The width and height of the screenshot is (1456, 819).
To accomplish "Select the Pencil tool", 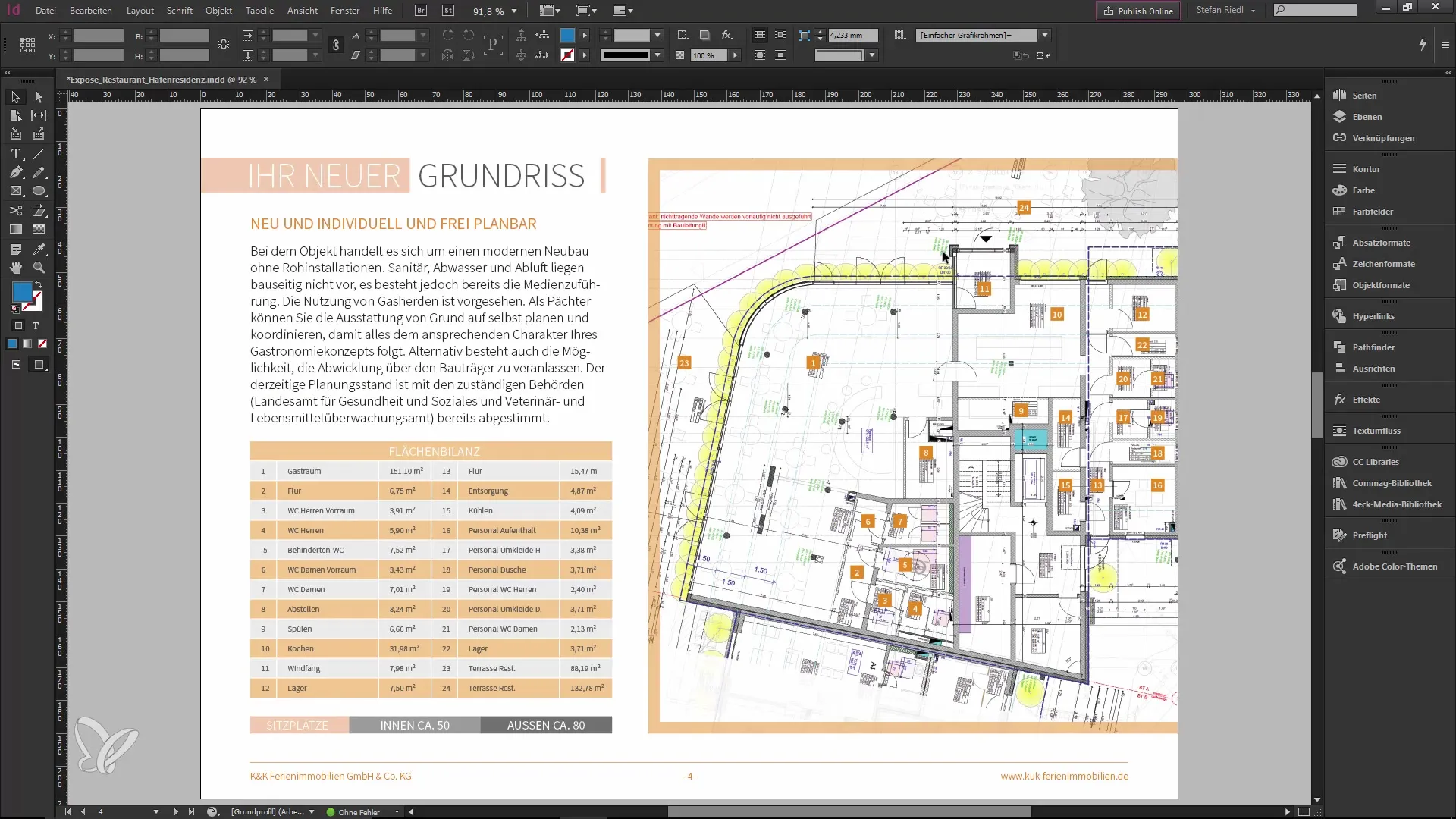I will pyautogui.click(x=39, y=173).
